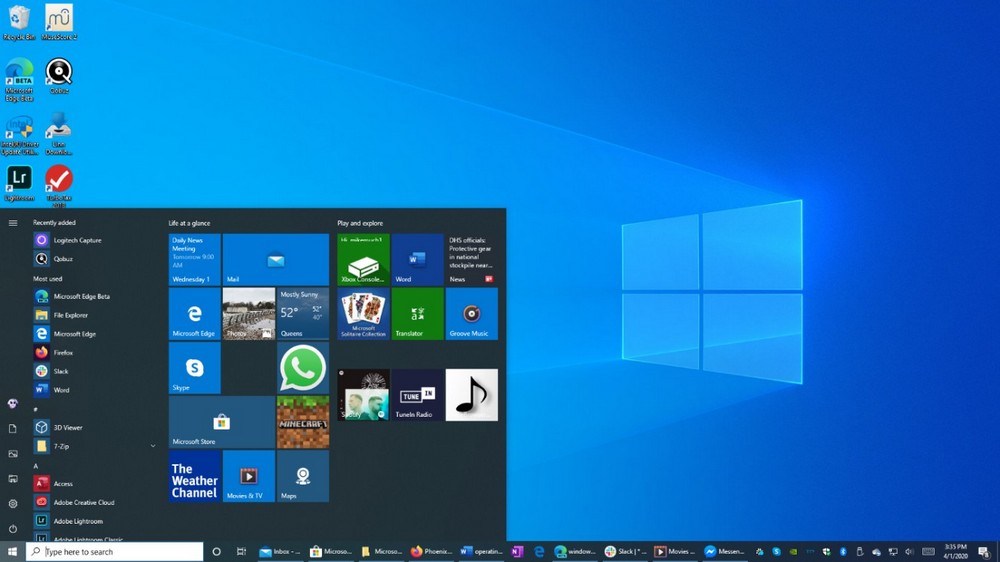
Task: Open Settings gear in Start sidebar
Action: click(x=13, y=503)
